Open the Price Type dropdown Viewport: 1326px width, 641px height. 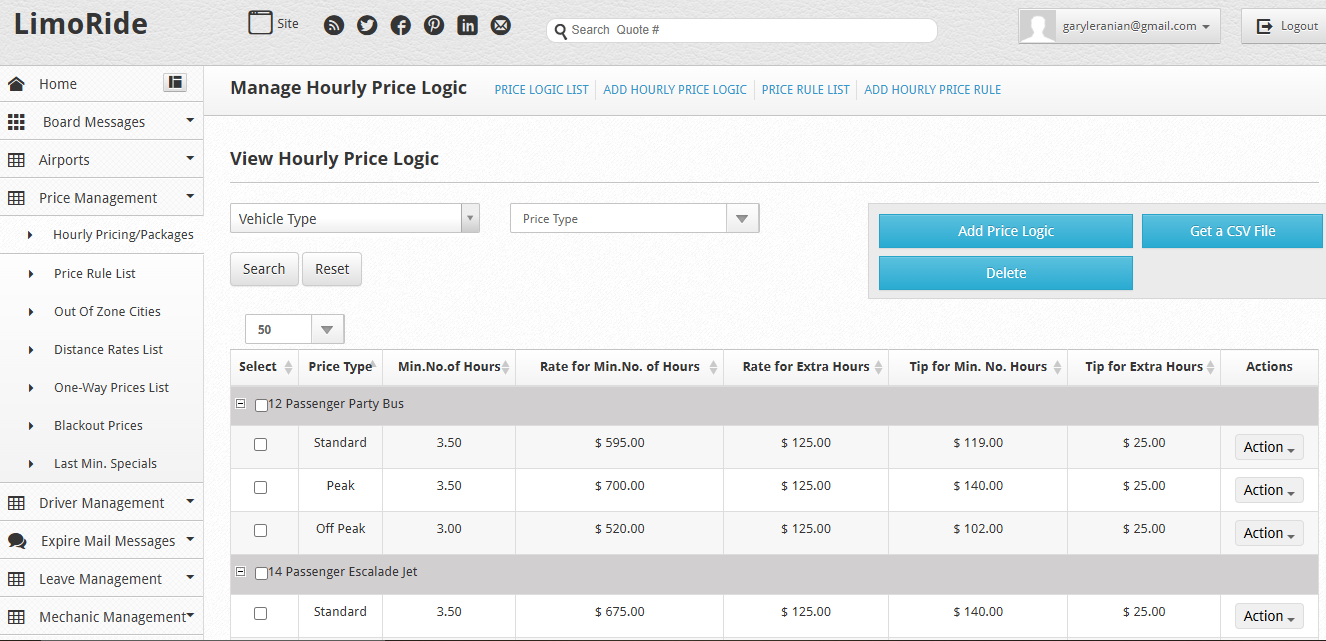pyautogui.click(x=634, y=219)
